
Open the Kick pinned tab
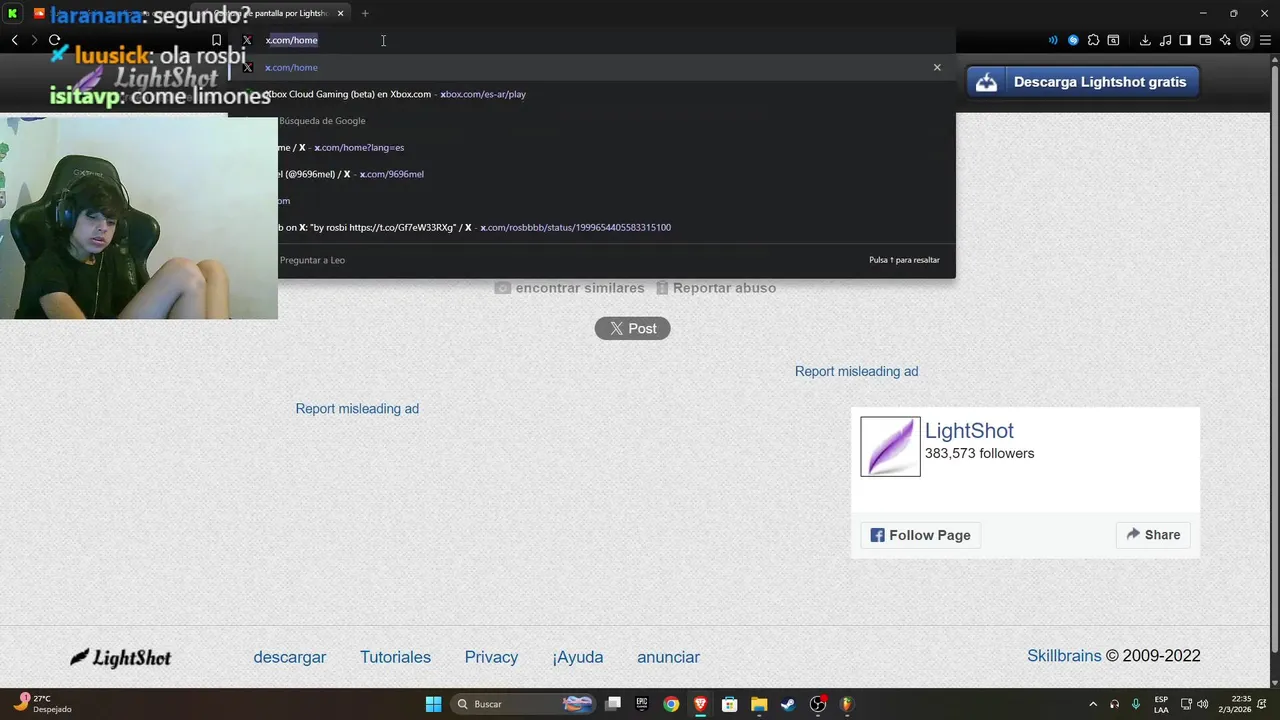click(x=13, y=13)
